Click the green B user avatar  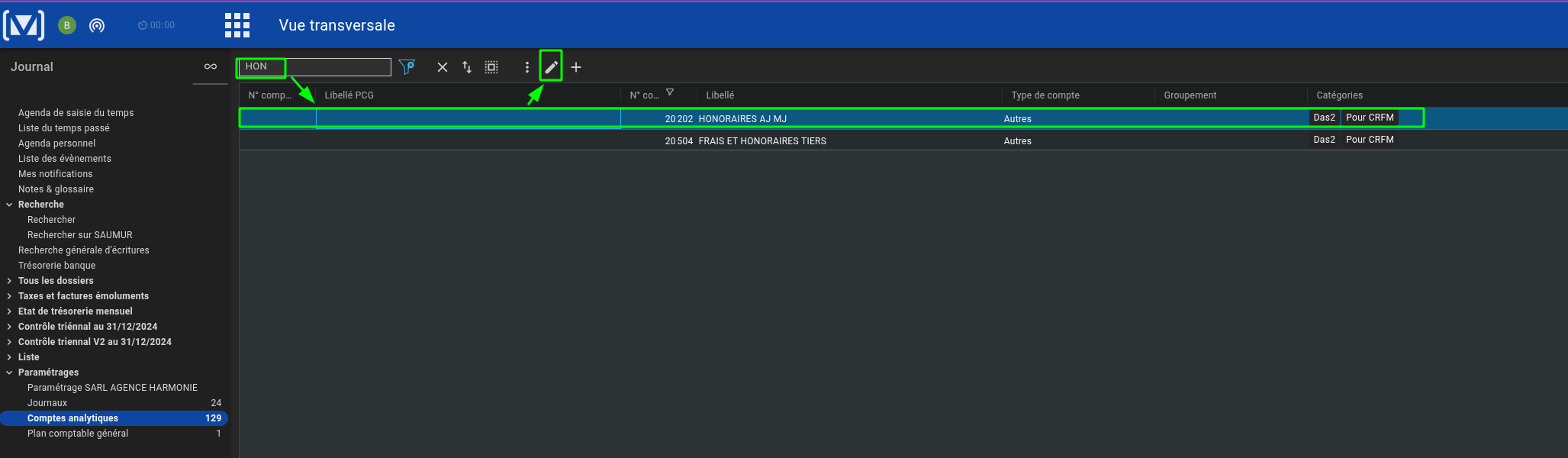[x=67, y=25]
